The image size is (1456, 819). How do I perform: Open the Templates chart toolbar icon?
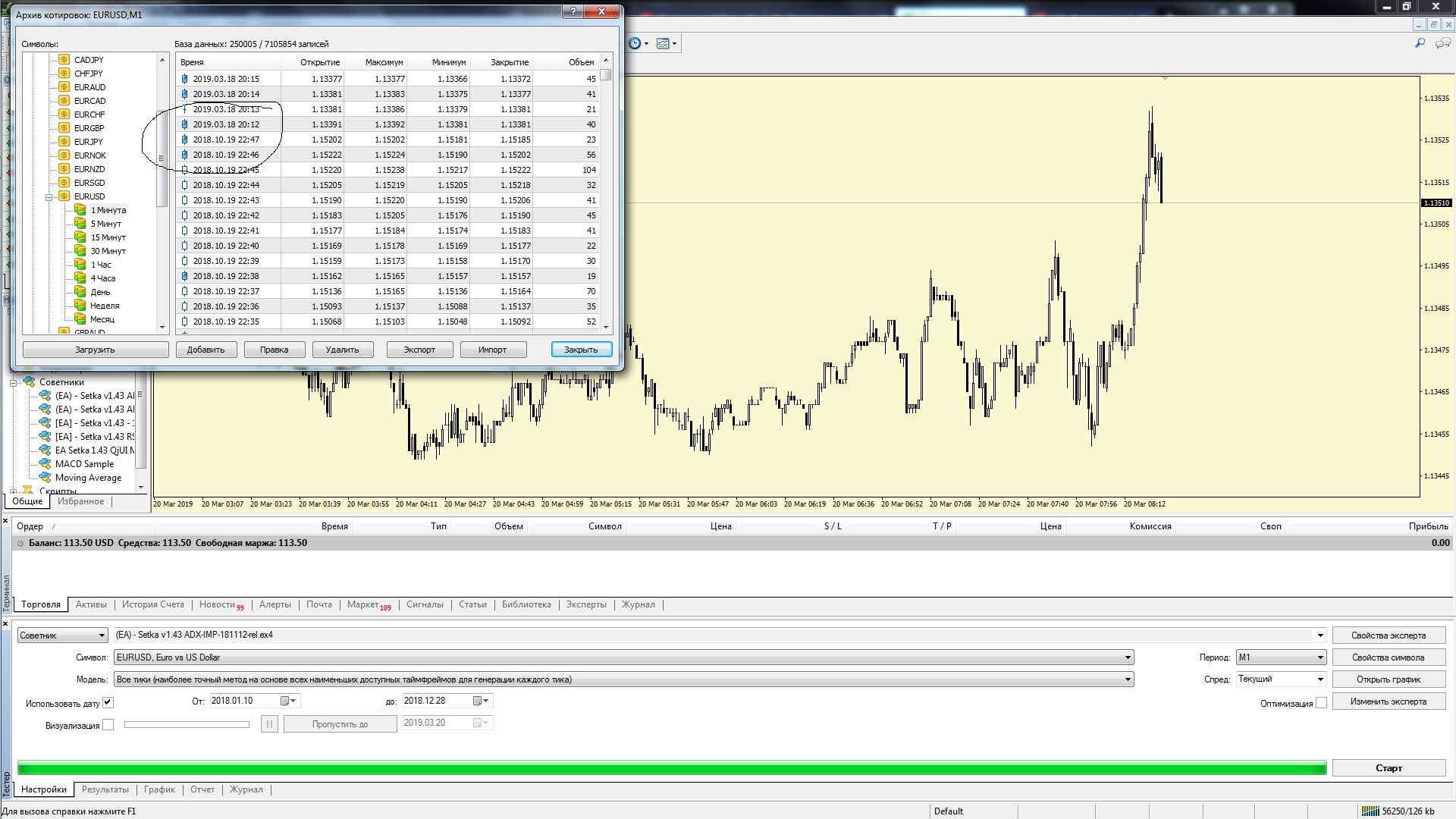pos(663,43)
